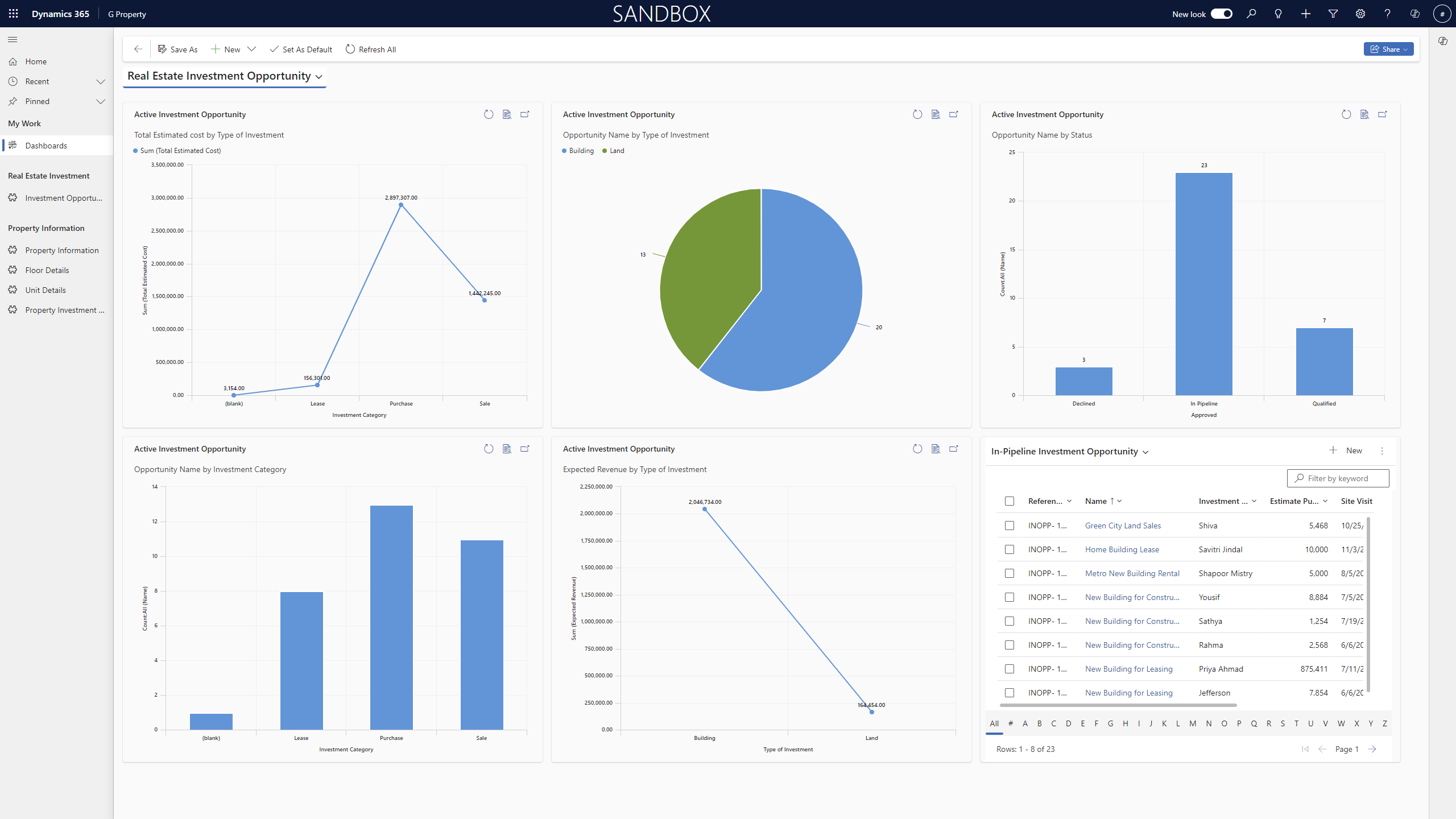Expand the Total Estimated cost line chart
The width and height of the screenshot is (1456, 819).
525,114
